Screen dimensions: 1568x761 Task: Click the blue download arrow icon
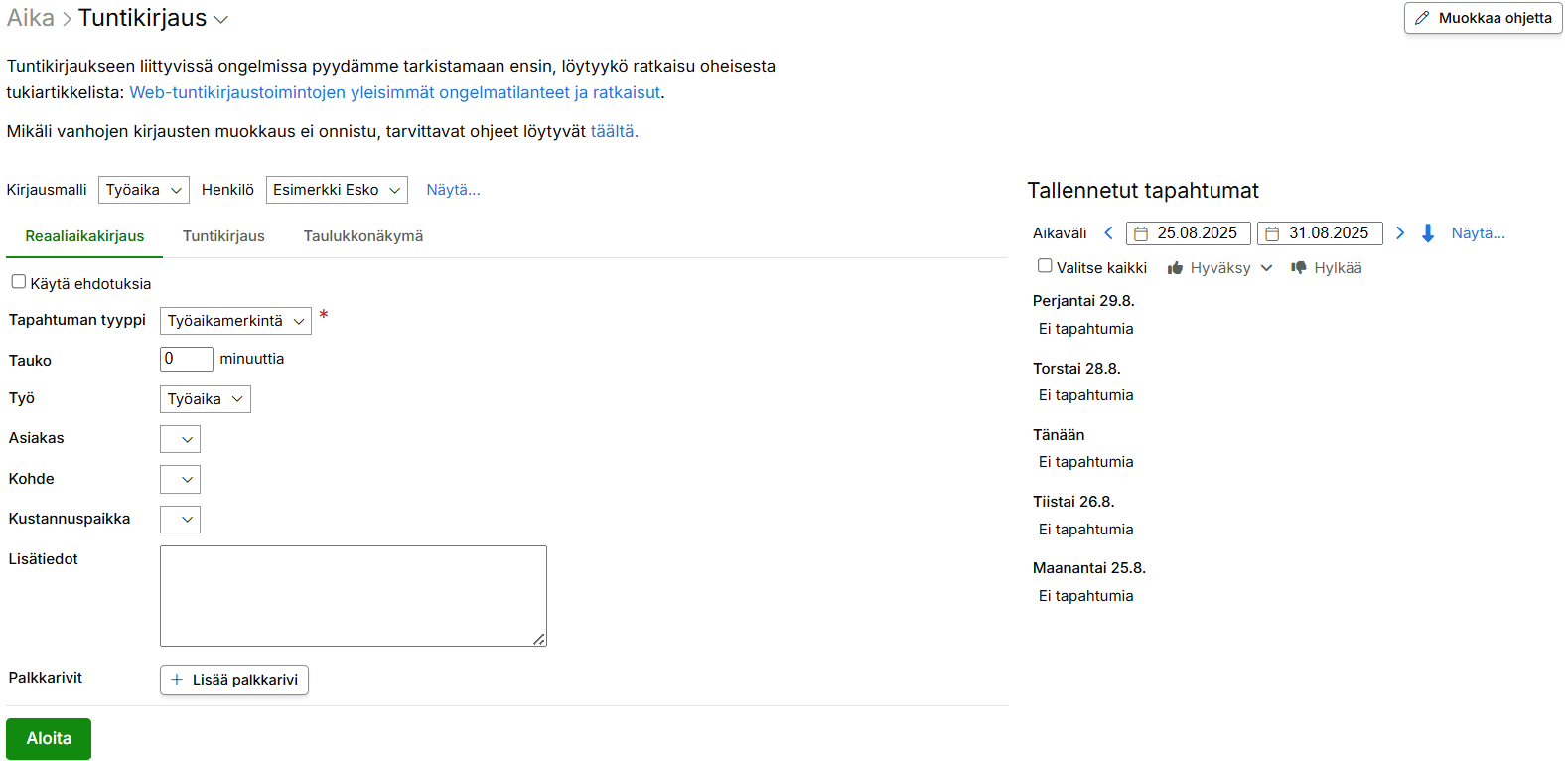pyautogui.click(x=1428, y=233)
